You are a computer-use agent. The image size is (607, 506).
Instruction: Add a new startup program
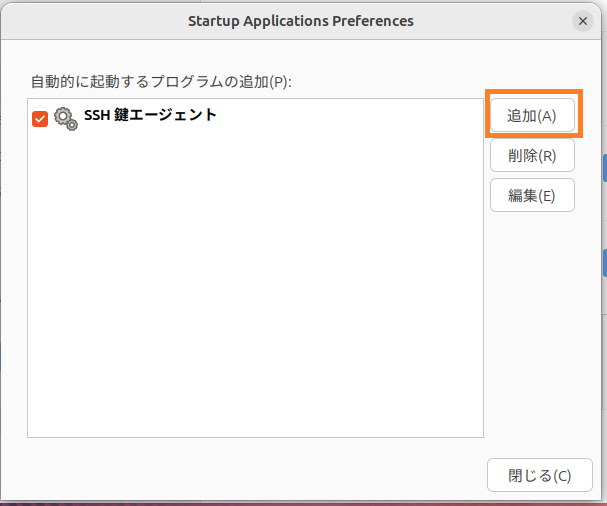click(x=532, y=115)
